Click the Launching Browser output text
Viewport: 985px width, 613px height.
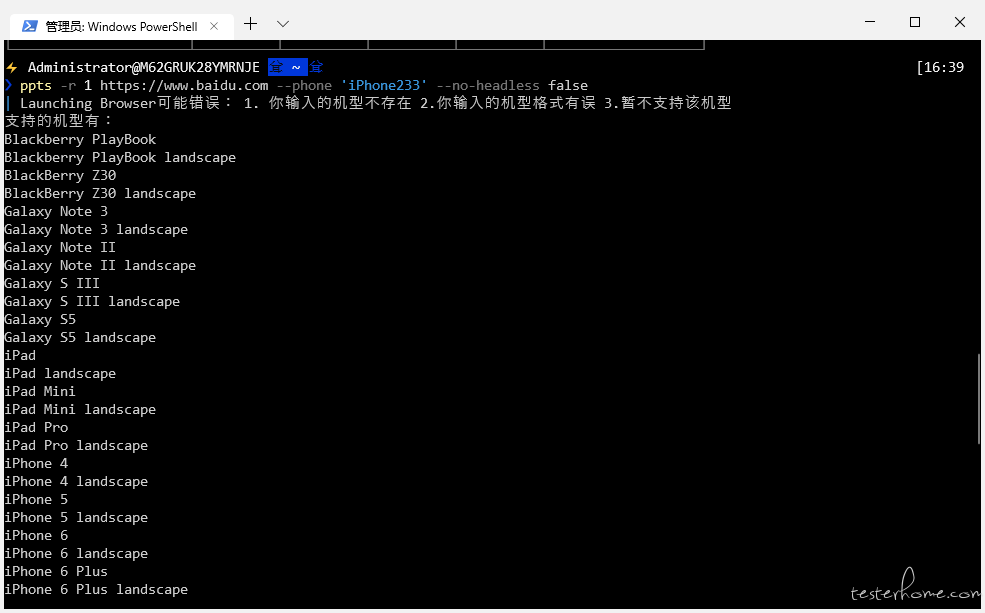(x=88, y=103)
